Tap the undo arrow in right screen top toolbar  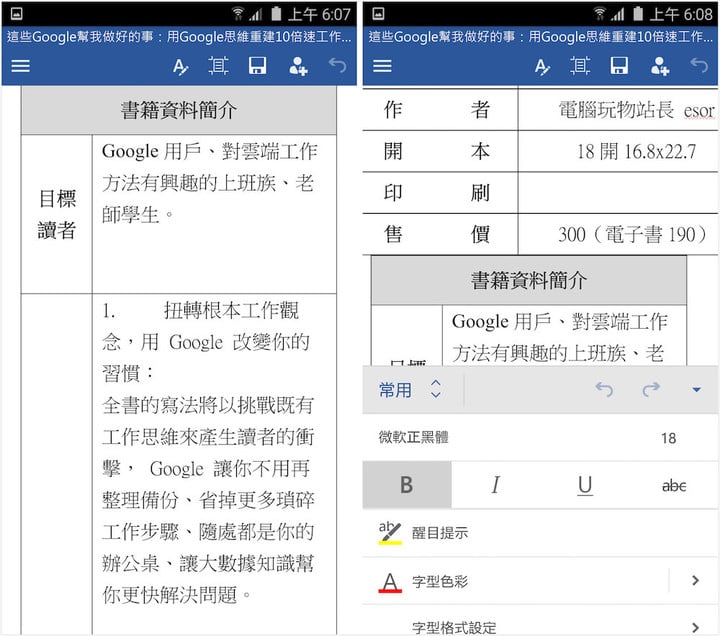click(699, 66)
